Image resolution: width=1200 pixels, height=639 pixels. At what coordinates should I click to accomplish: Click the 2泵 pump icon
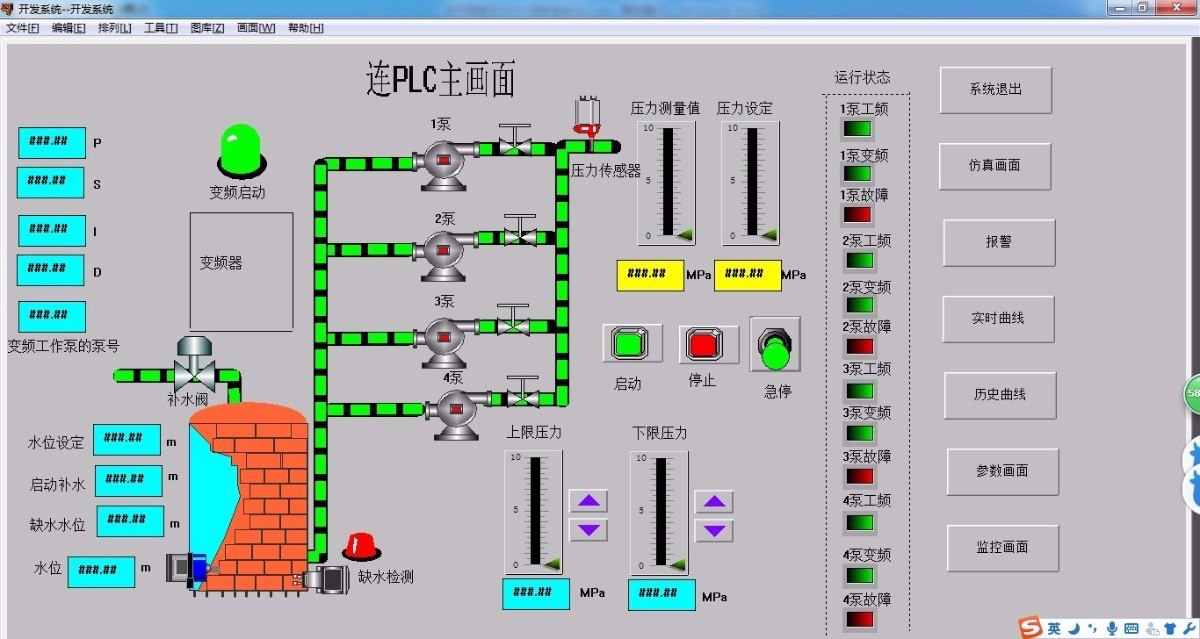click(x=442, y=253)
